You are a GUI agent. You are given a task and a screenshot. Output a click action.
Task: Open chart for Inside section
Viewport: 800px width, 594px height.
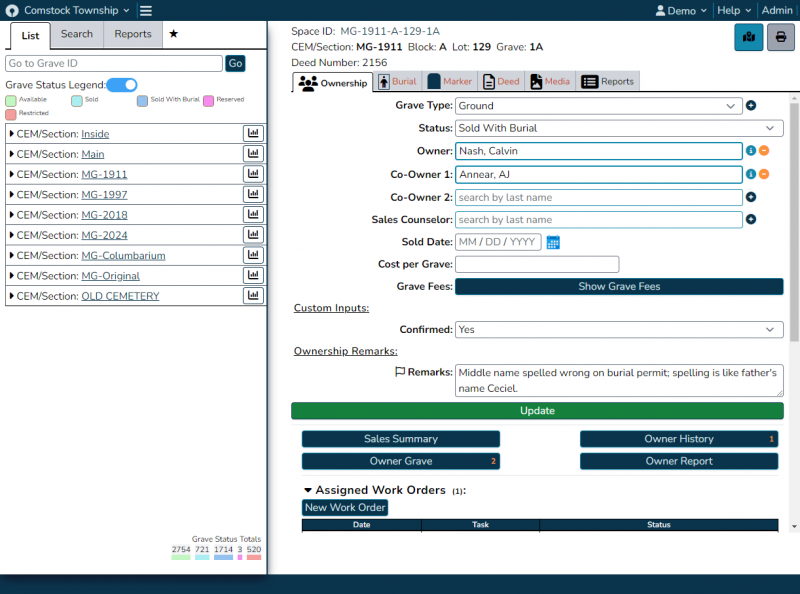pyautogui.click(x=253, y=133)
